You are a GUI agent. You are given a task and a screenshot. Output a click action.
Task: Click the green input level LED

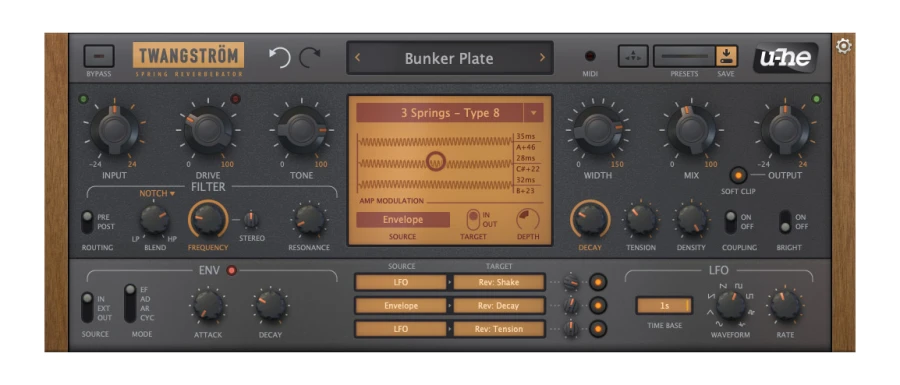pyautogui.click(x=84, y=99)
